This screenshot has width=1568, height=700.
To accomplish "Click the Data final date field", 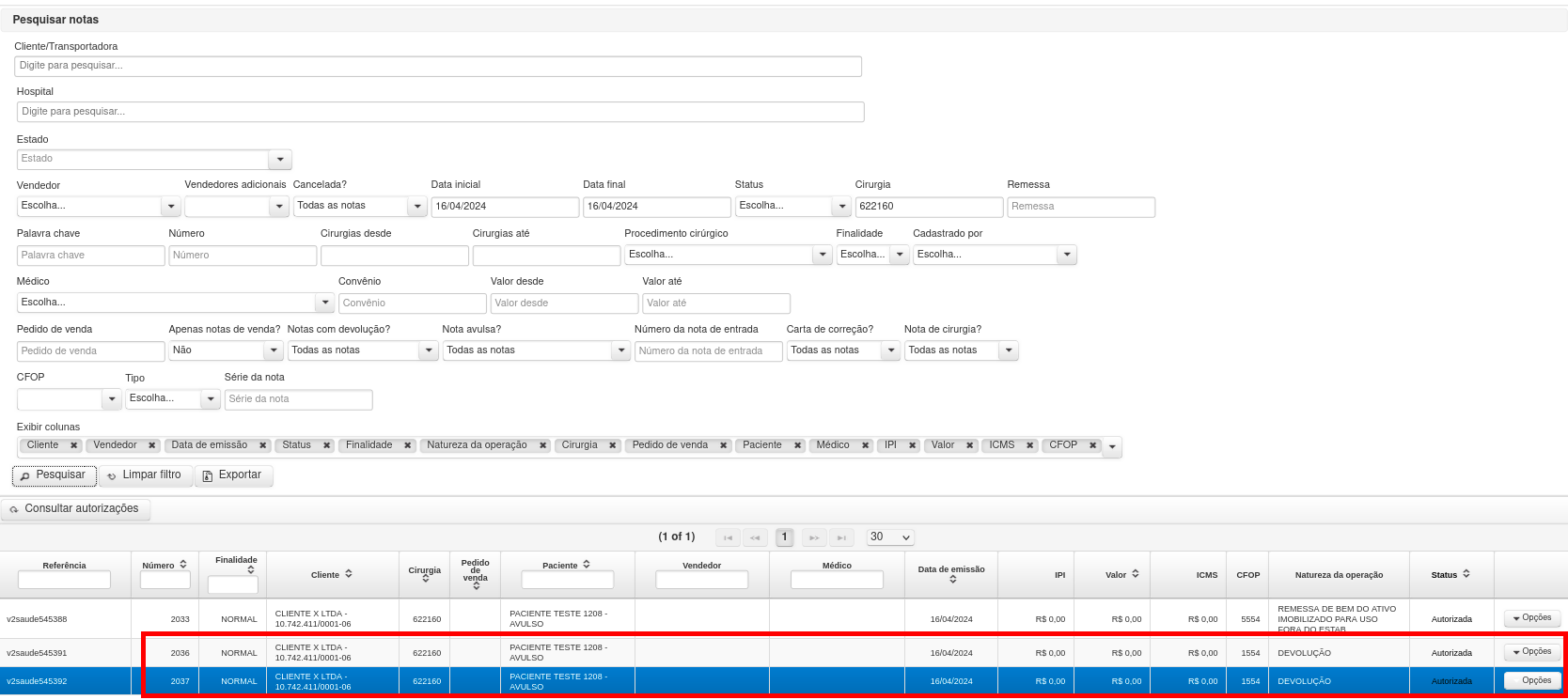I will (x=657, y=207).
